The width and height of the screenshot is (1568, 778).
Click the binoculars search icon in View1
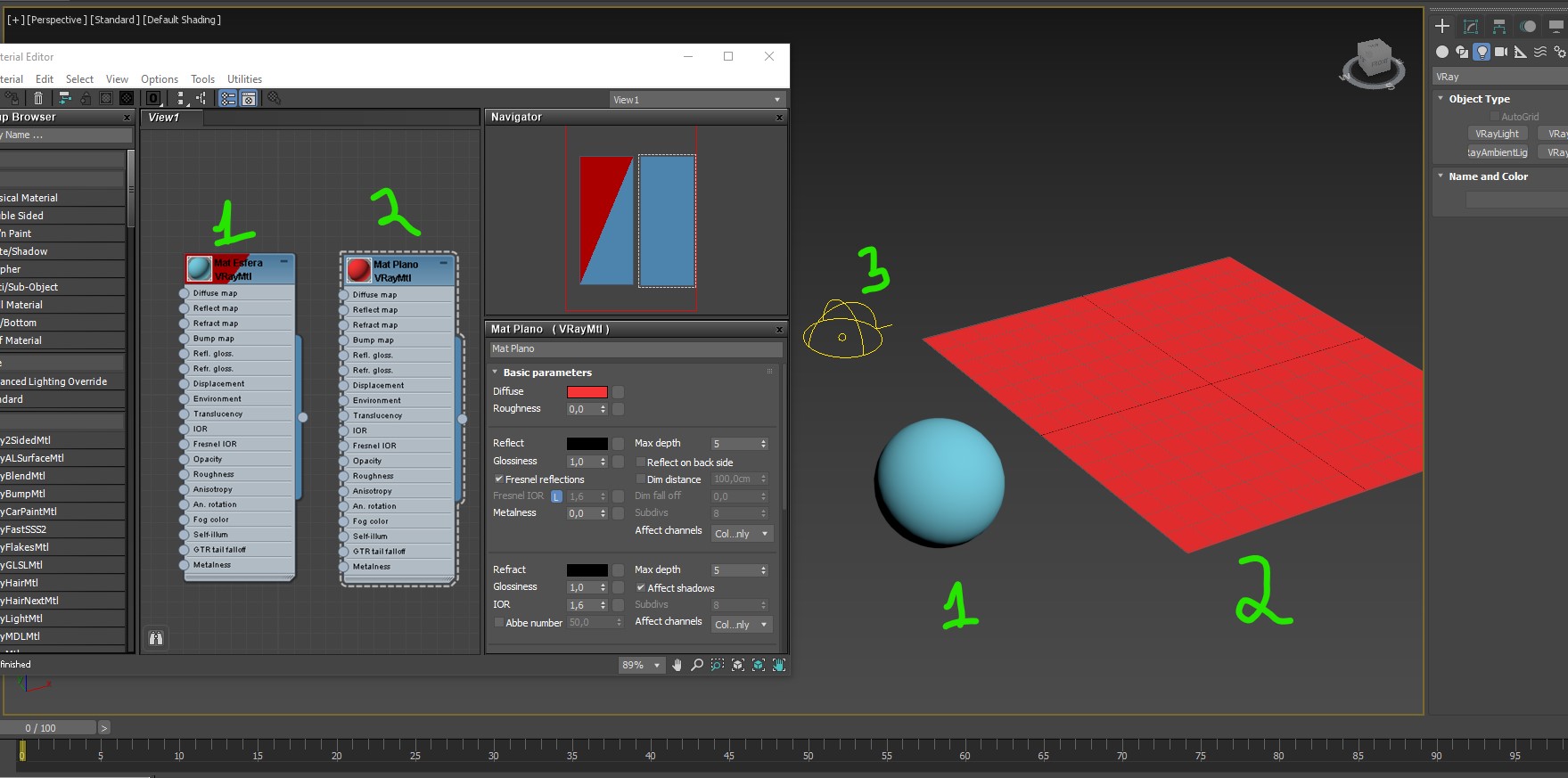[156, 638]
